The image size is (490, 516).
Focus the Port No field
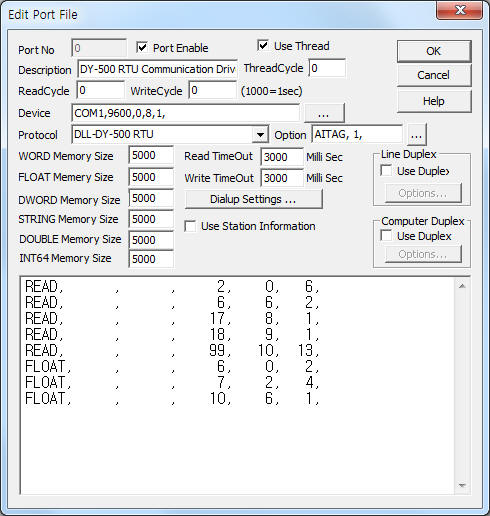[x=99, y=48]
